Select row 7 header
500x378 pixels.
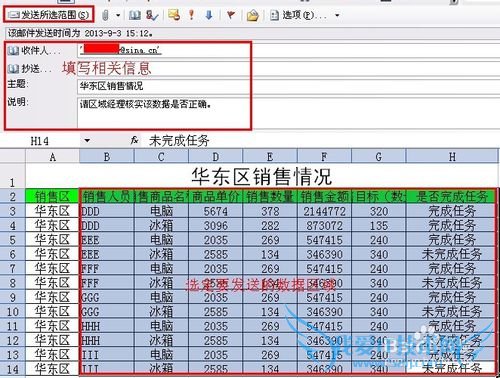coord(12,268)
